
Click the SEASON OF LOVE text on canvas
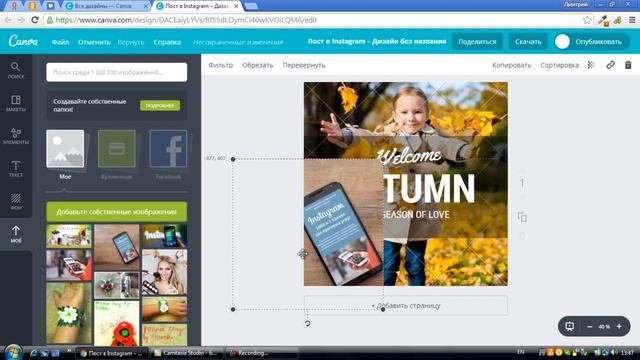(416, 215)
